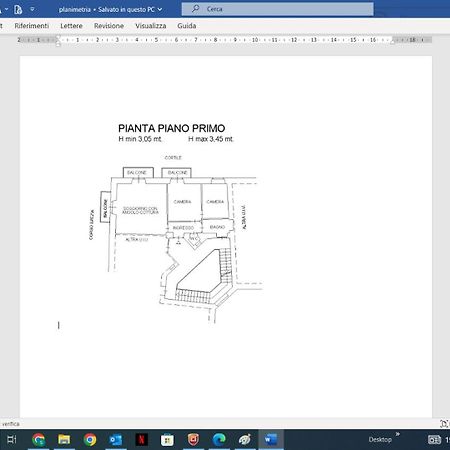Click the new document icon in title bar
Screen dimensions: 450x450
tap(18, 9)
